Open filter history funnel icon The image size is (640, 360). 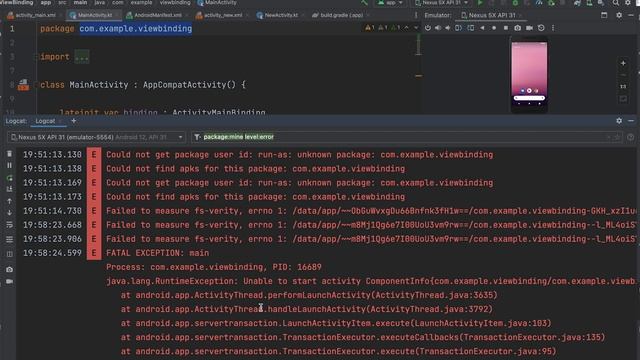click(197, 137)
